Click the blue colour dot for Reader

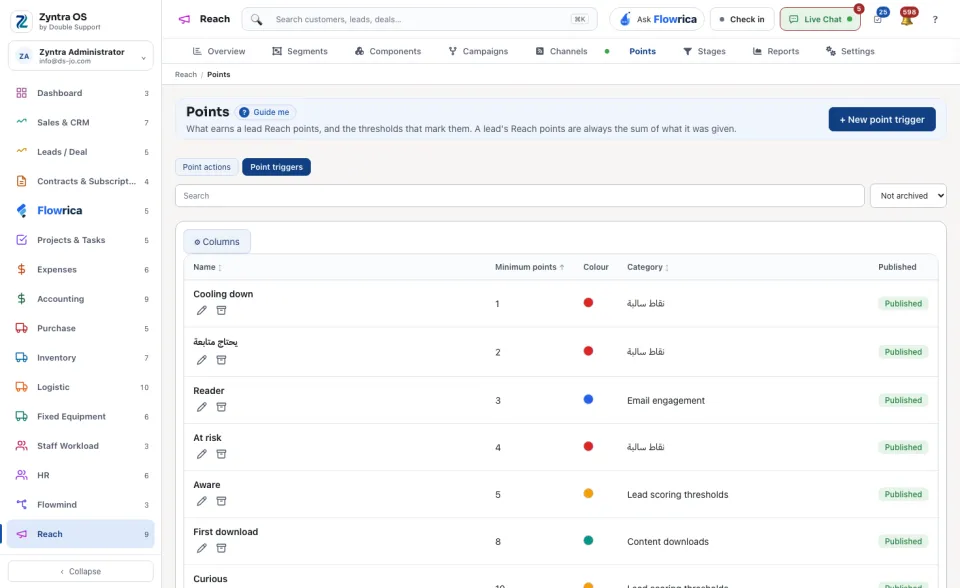point(588,399)
